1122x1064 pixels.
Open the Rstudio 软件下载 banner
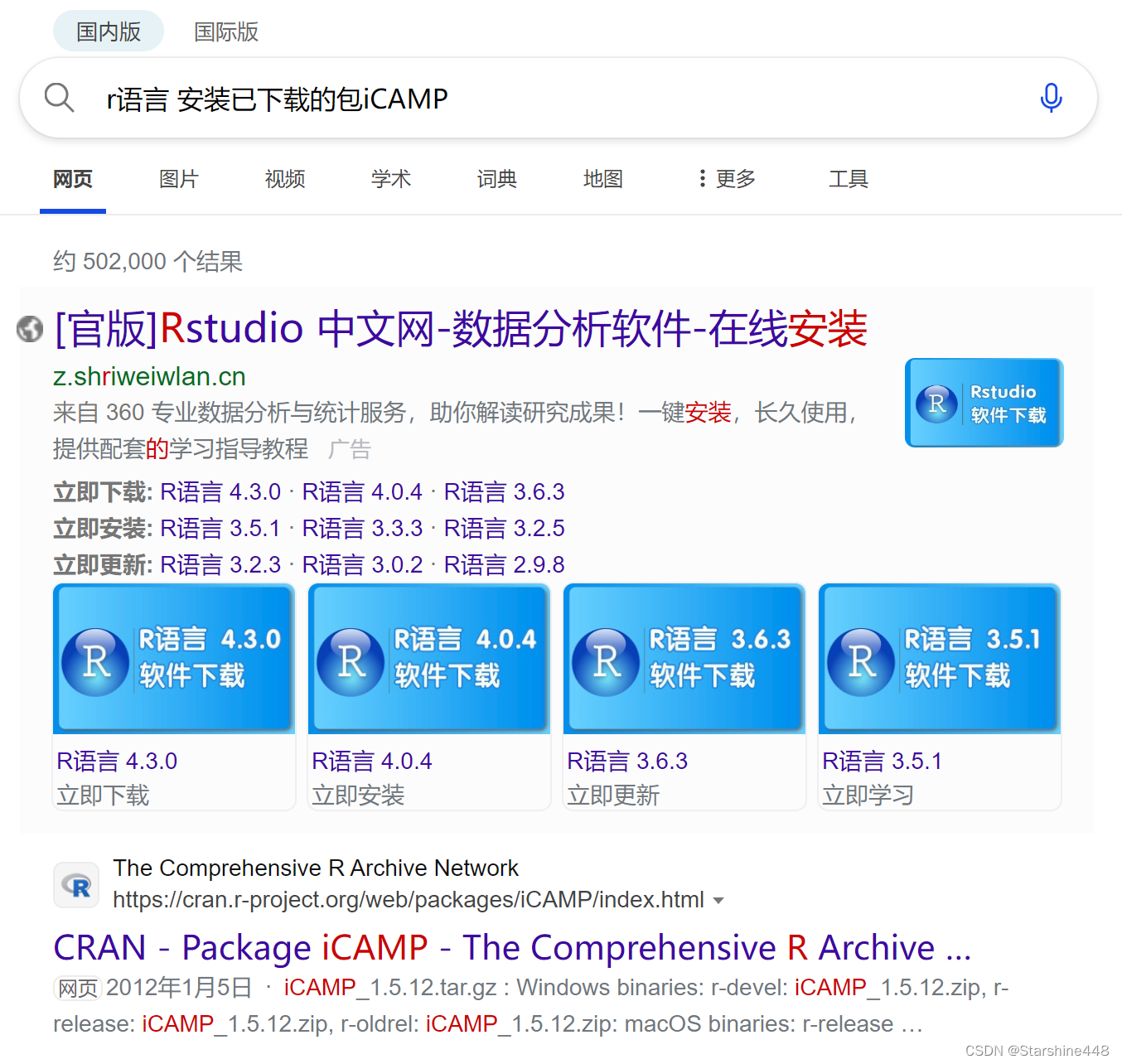pyautogui.click(x=984, y=403)
